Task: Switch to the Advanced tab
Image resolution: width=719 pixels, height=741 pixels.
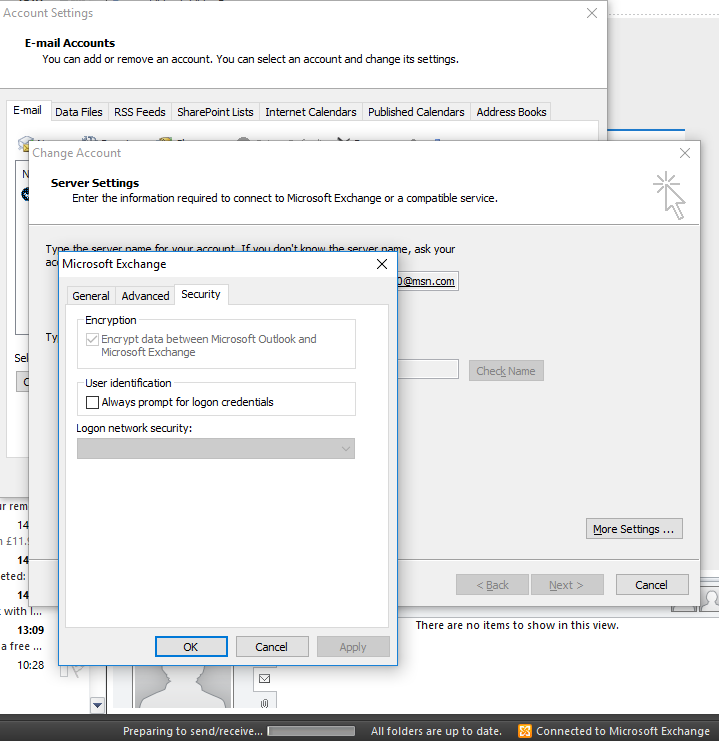Action: click(145, 296)
